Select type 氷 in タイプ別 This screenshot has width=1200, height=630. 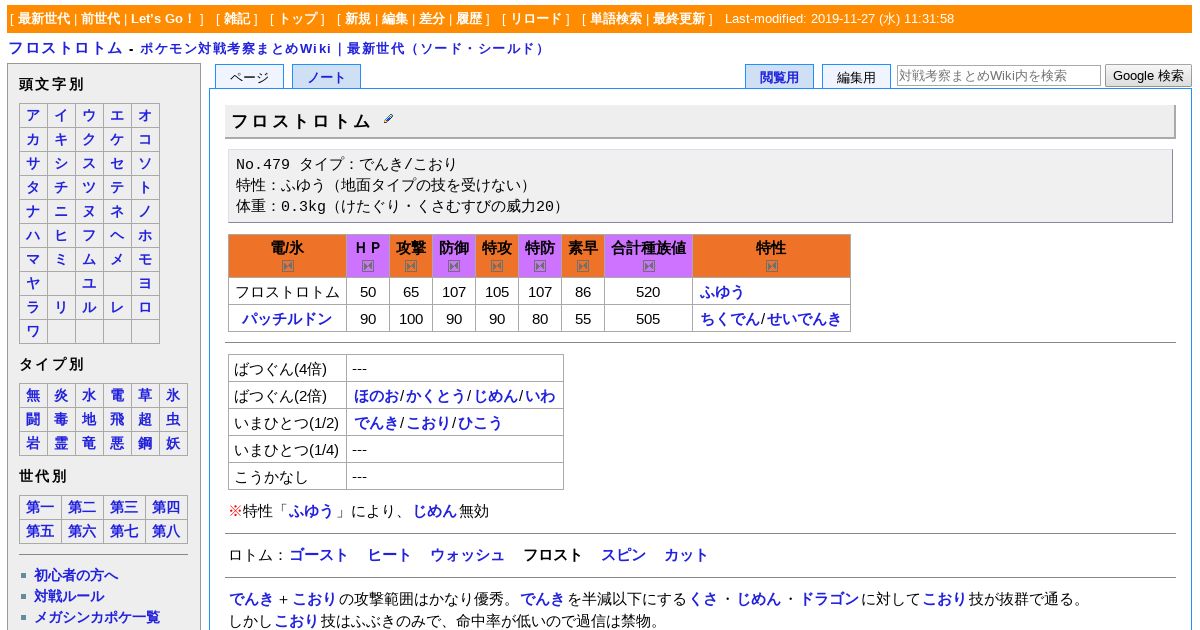[x=173, y=395]
